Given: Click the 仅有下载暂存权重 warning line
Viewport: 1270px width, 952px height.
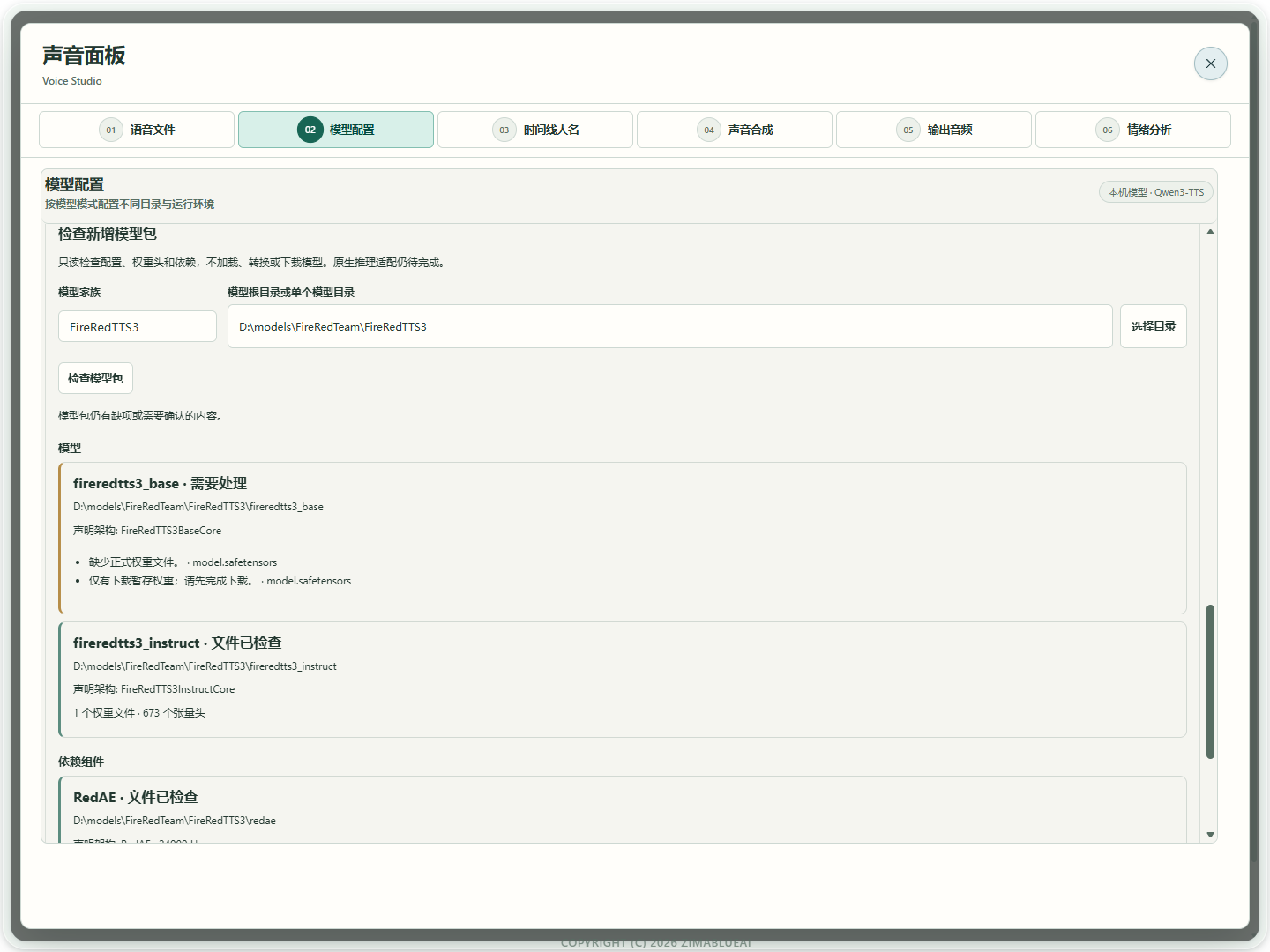Looking at the screenshot, I should 220,581.
